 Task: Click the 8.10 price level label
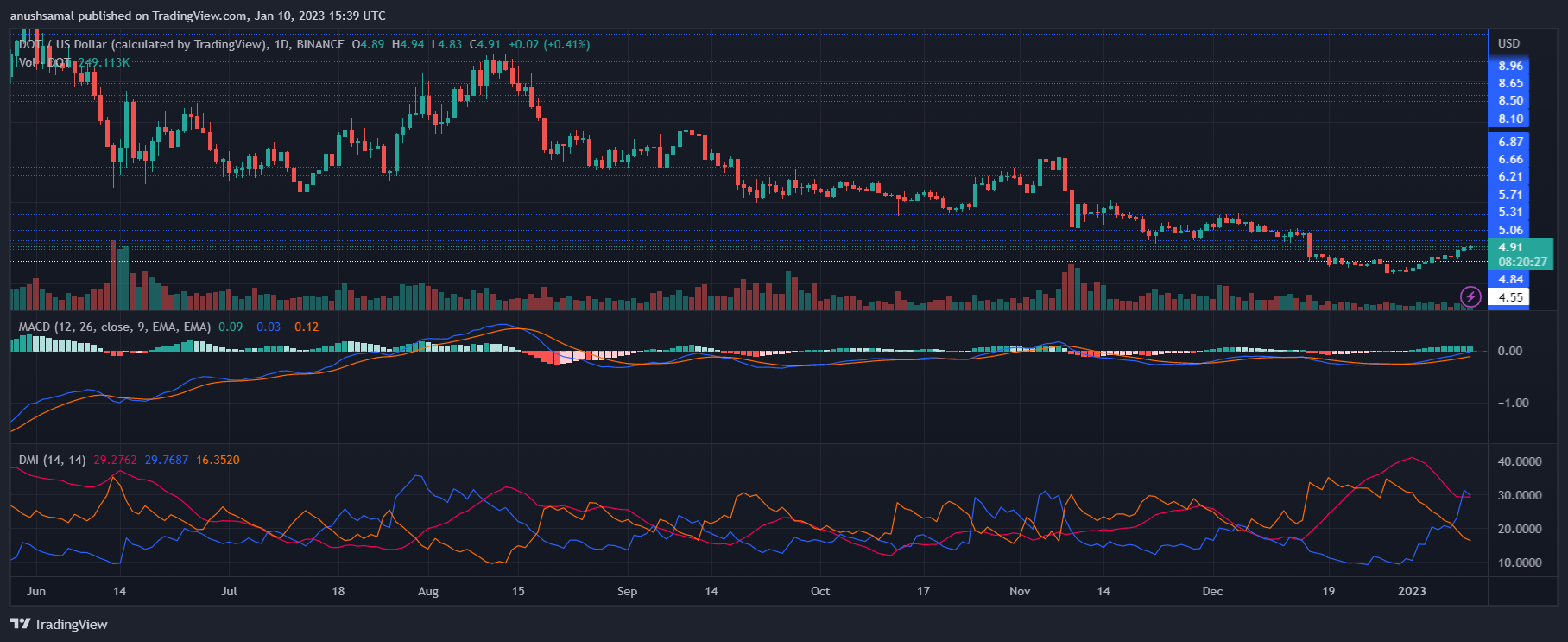tap(1510, 118)
